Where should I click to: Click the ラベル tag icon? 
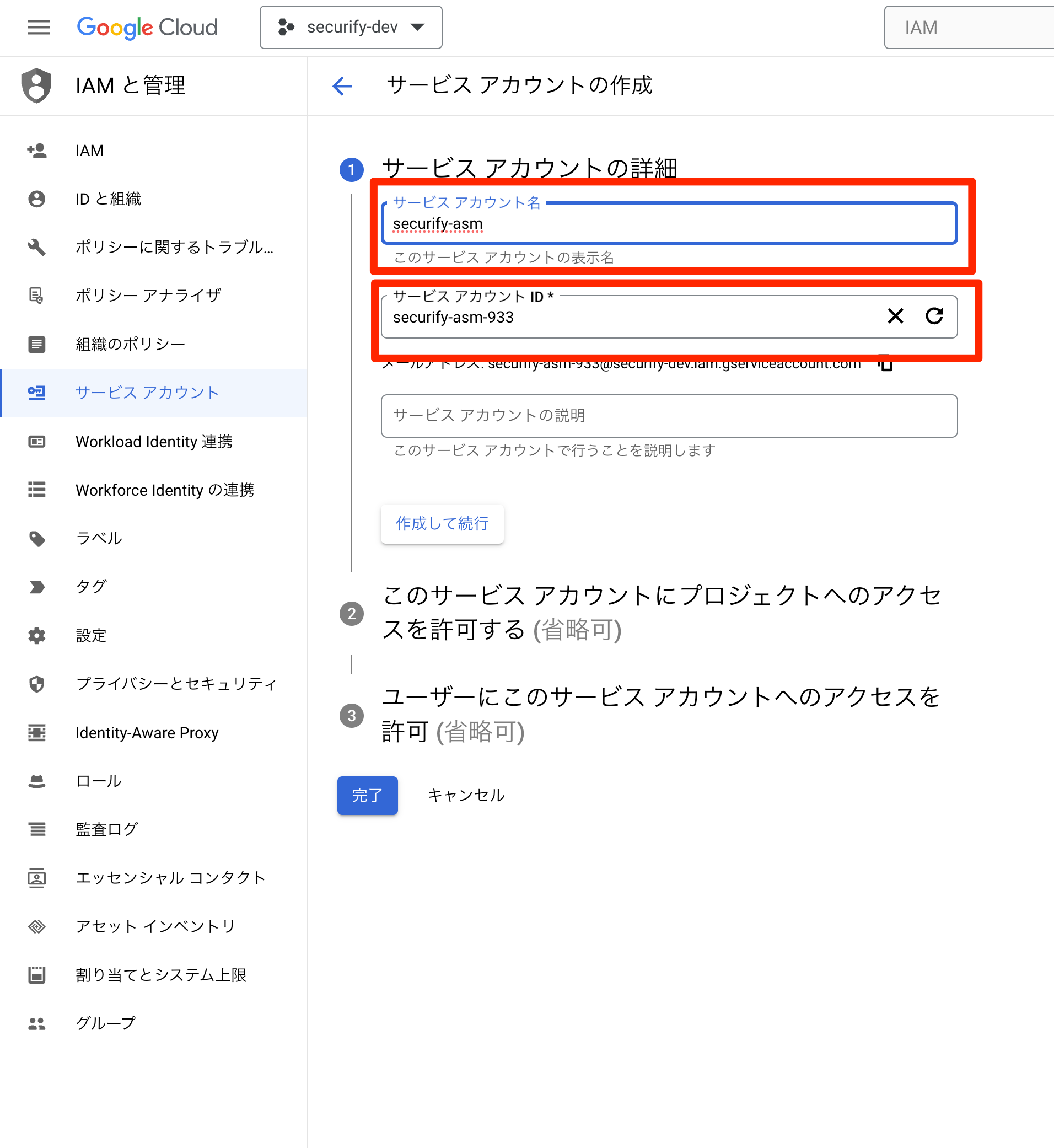pos(36,538)
